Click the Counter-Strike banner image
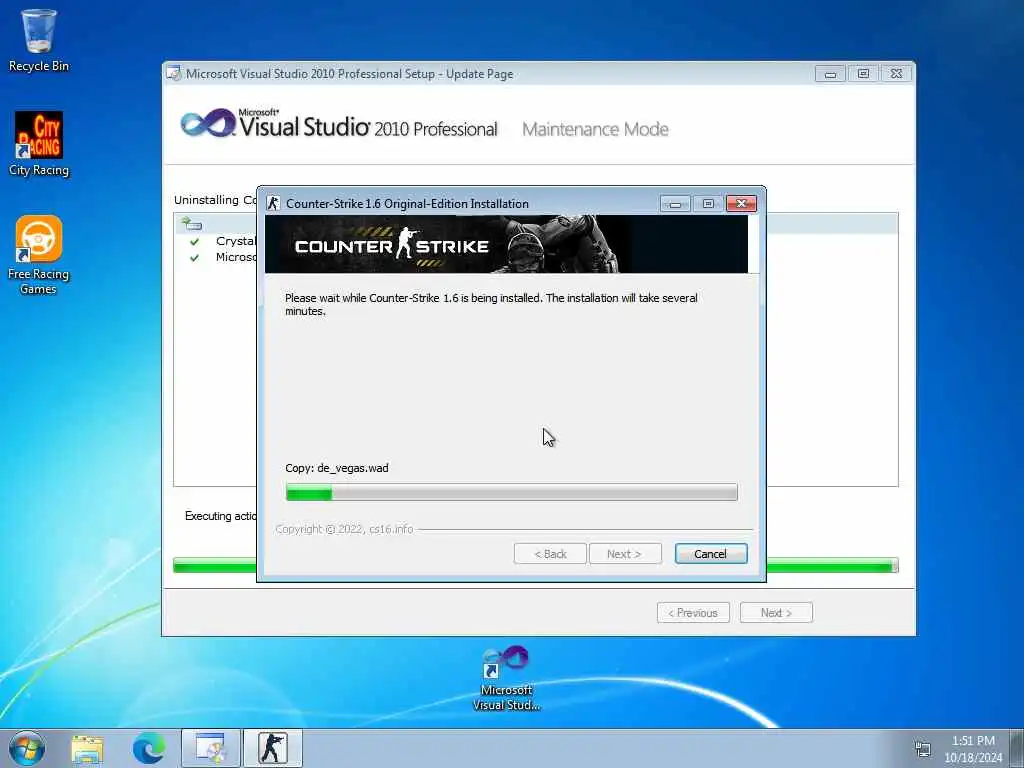 coord(506,244)
